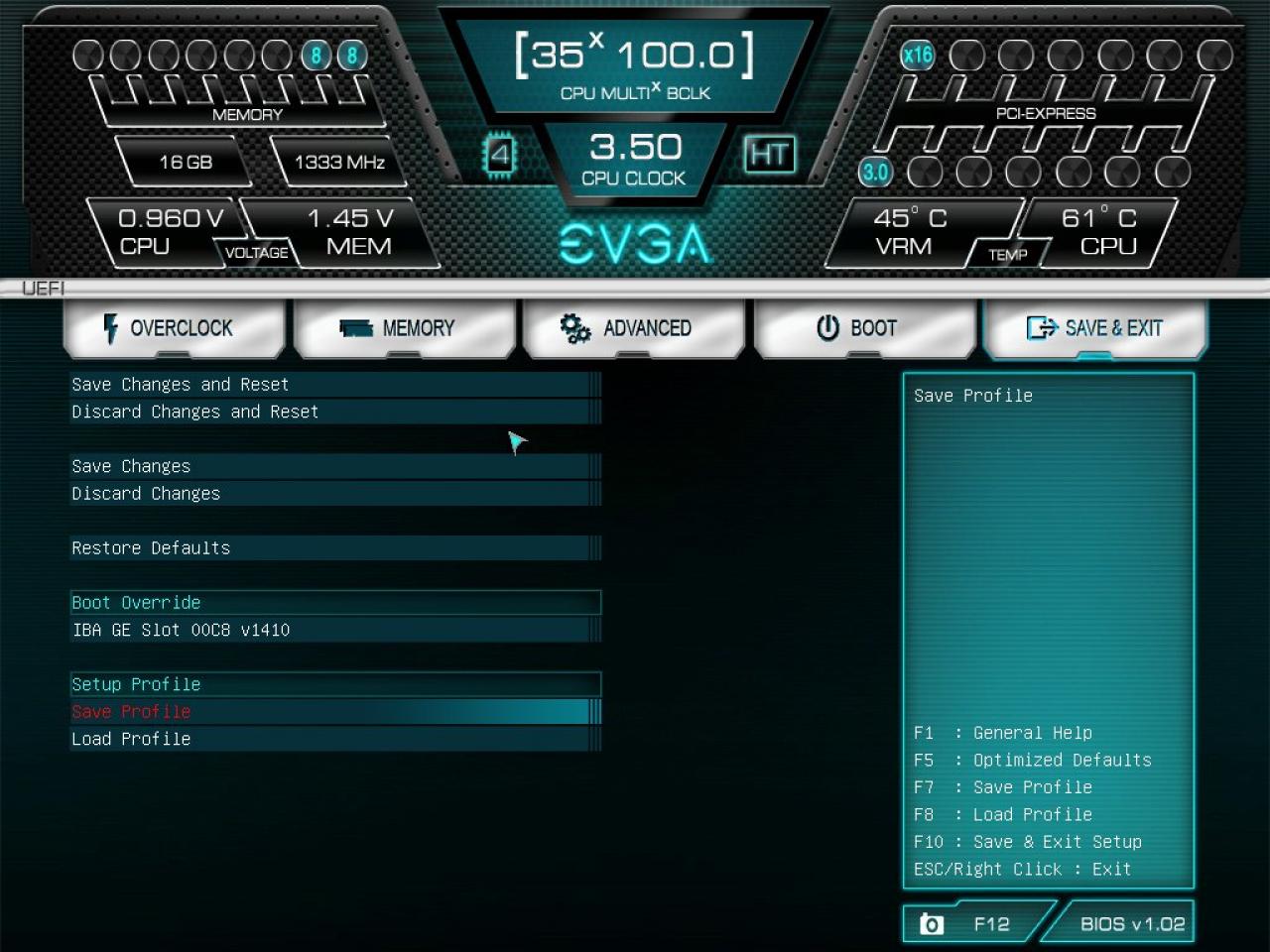Click the F5 : Optimized Defaults line

(1033, 761)
